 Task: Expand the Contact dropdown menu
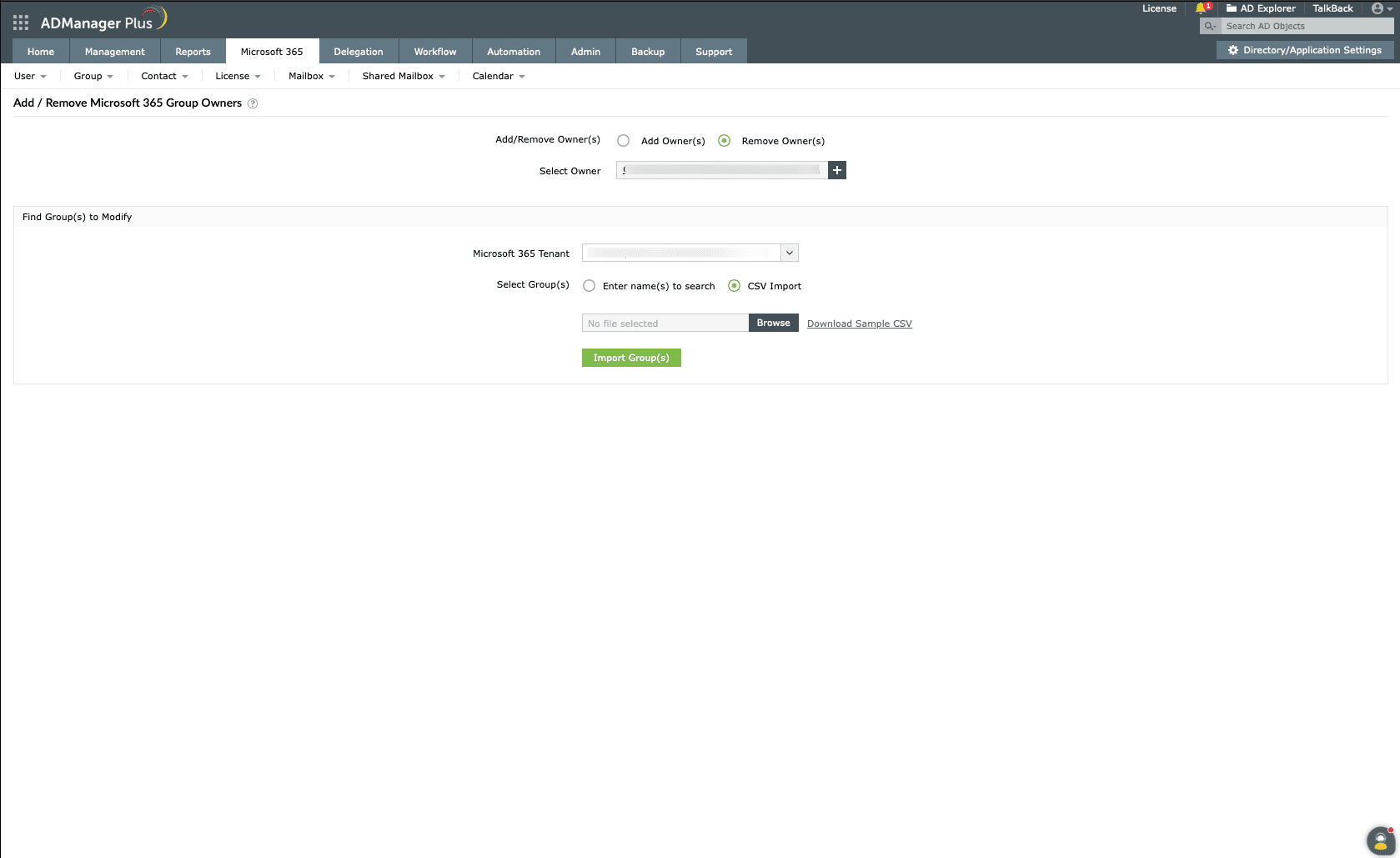pos(164,76)
